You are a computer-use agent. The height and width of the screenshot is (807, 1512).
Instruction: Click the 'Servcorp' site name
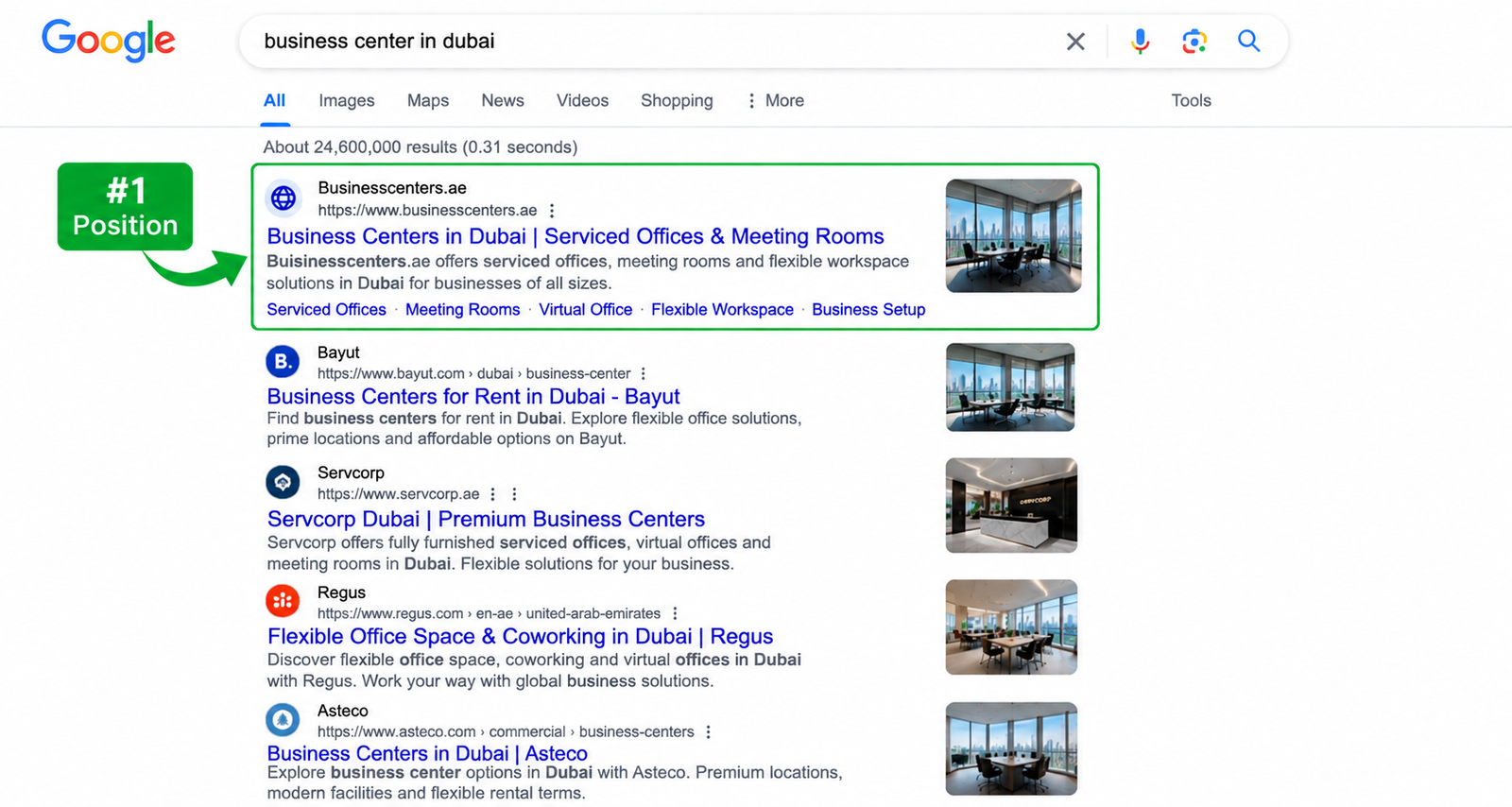[351, 472]
